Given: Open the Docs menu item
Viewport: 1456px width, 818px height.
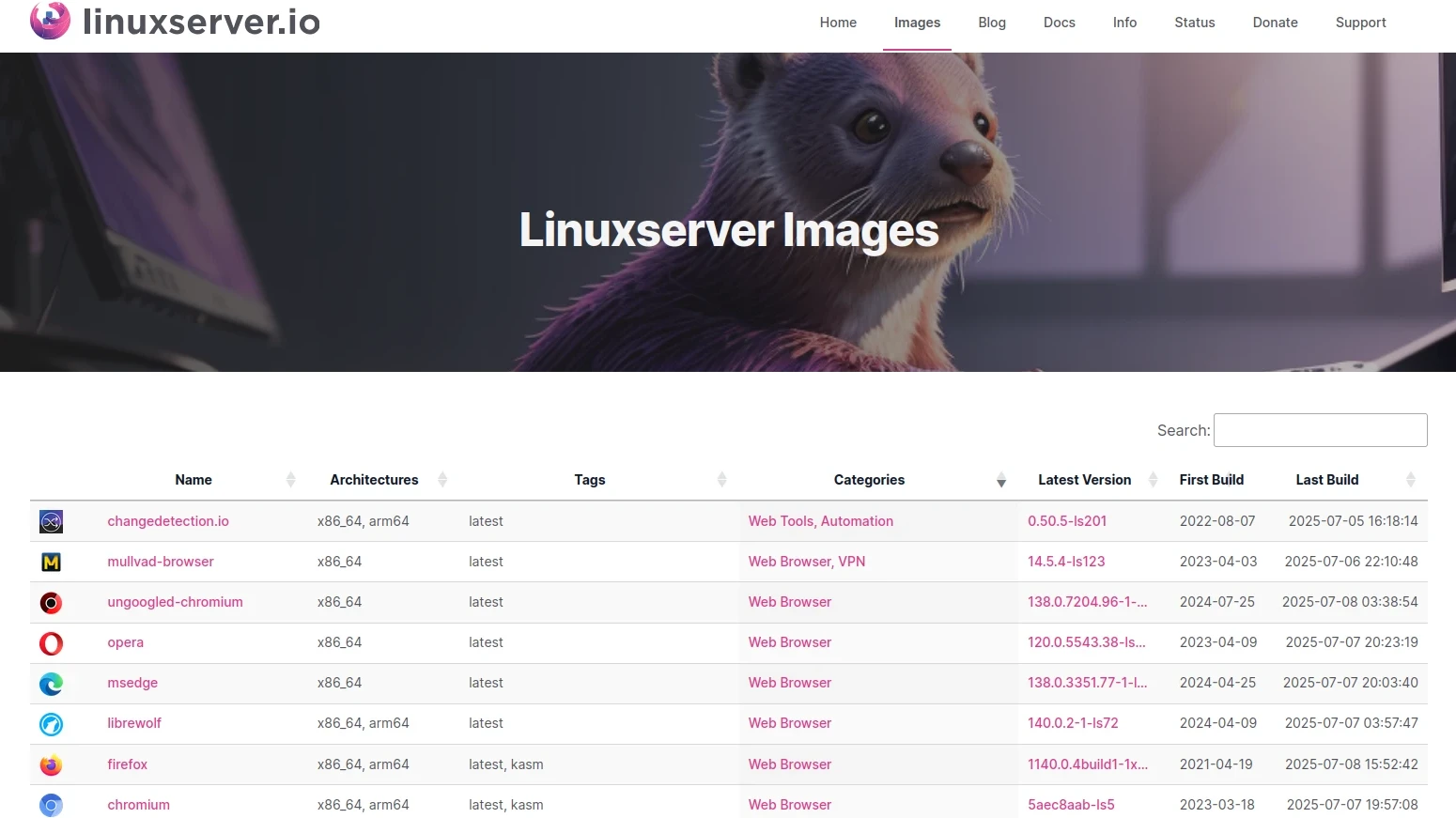Looking at the screenshot, I should point(1059,23).
